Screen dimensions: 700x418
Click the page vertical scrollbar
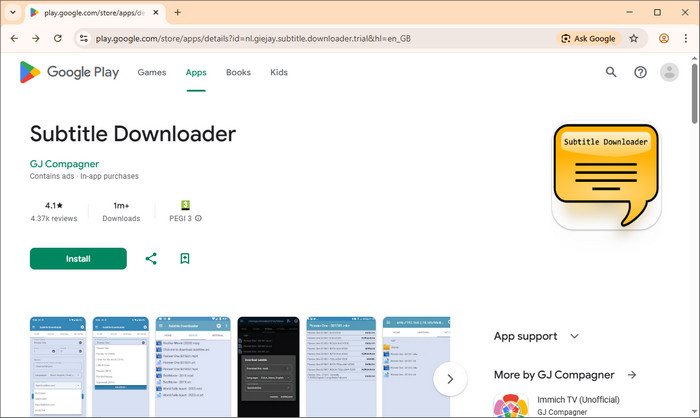pos(694,93)
